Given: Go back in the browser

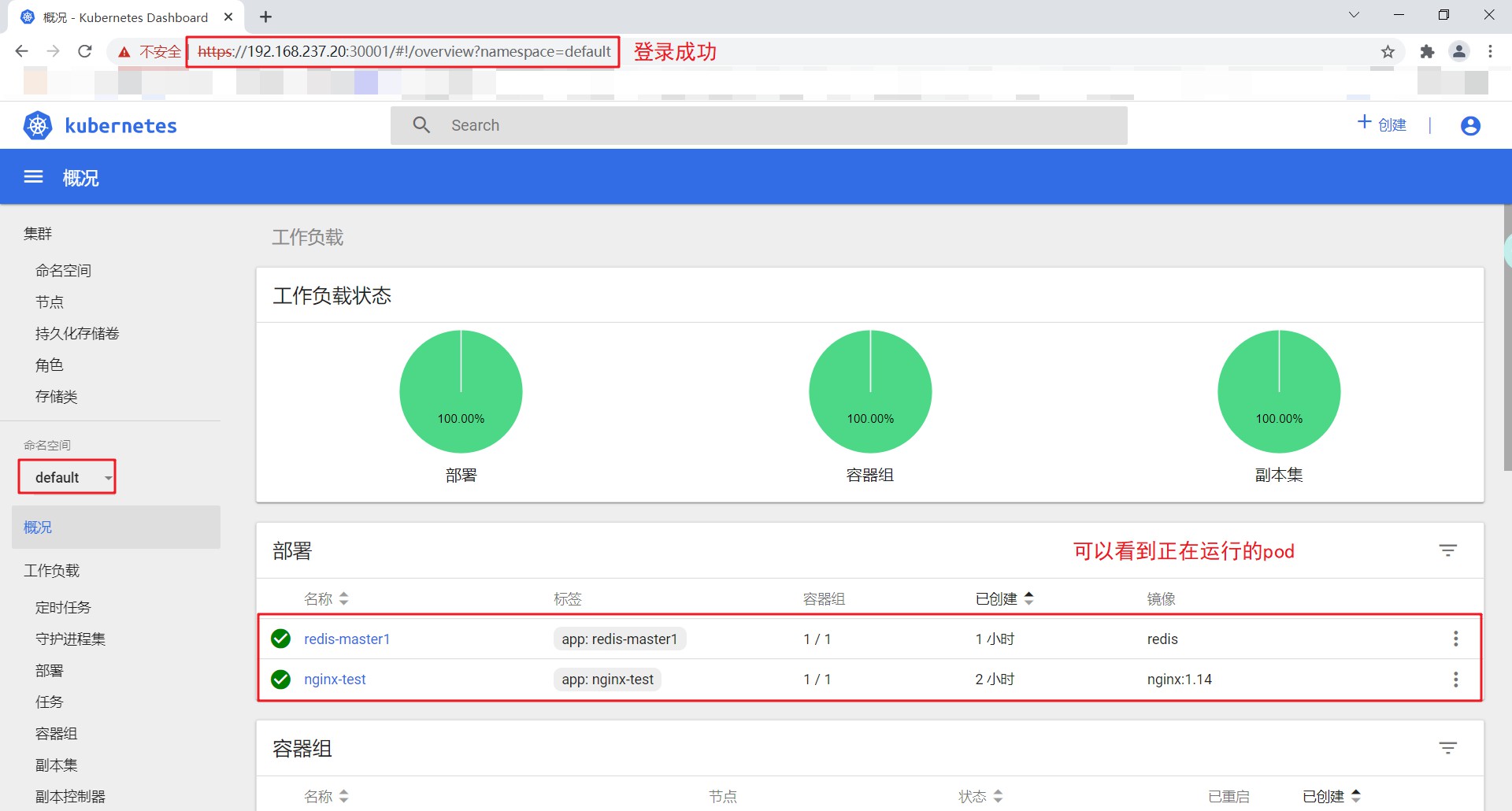Looking at the screenshot, I should pos(21,51).
